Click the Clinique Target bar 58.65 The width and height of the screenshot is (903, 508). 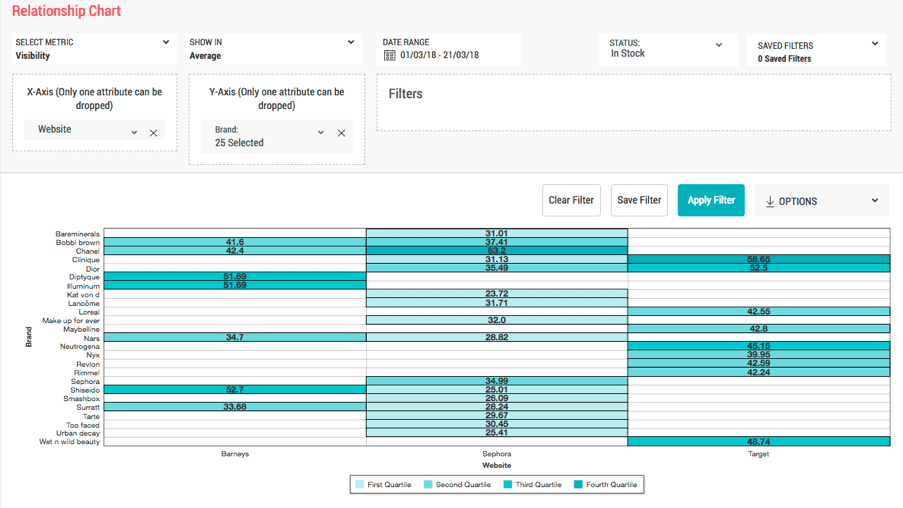pos(758,259)
